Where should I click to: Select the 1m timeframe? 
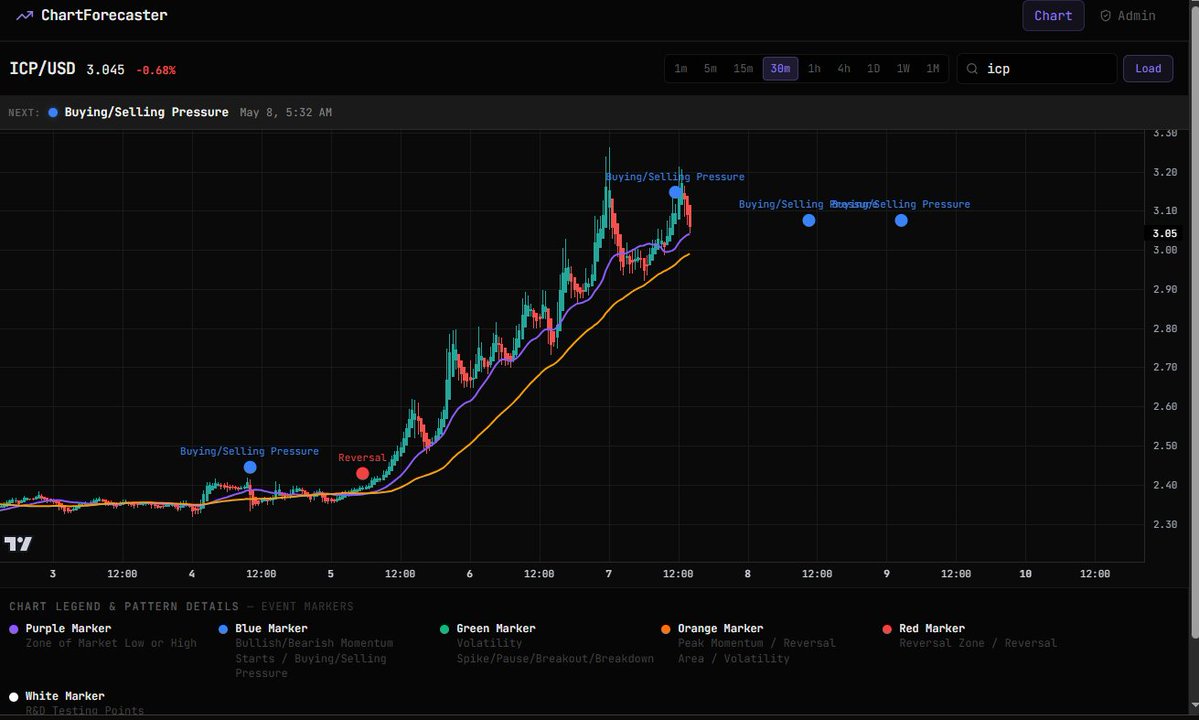pos(681,69)
